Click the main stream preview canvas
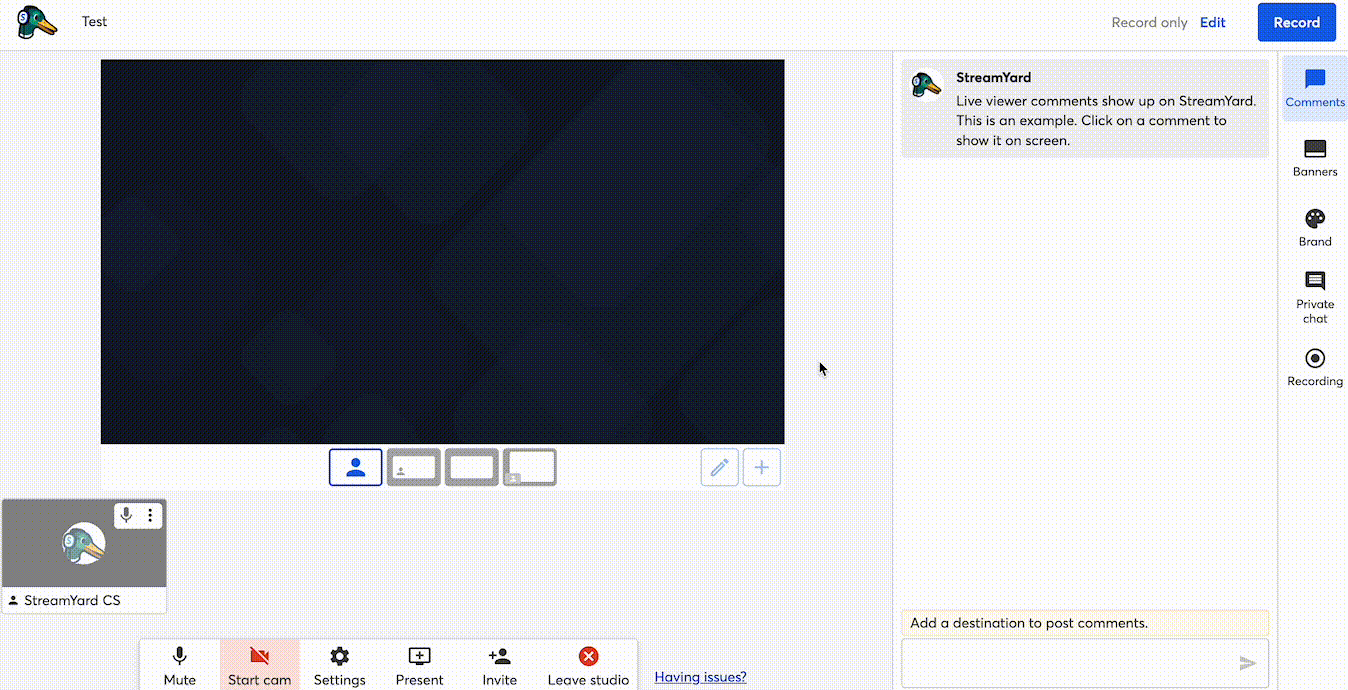Screen dimensions: 1348x690 coord(442,251)
